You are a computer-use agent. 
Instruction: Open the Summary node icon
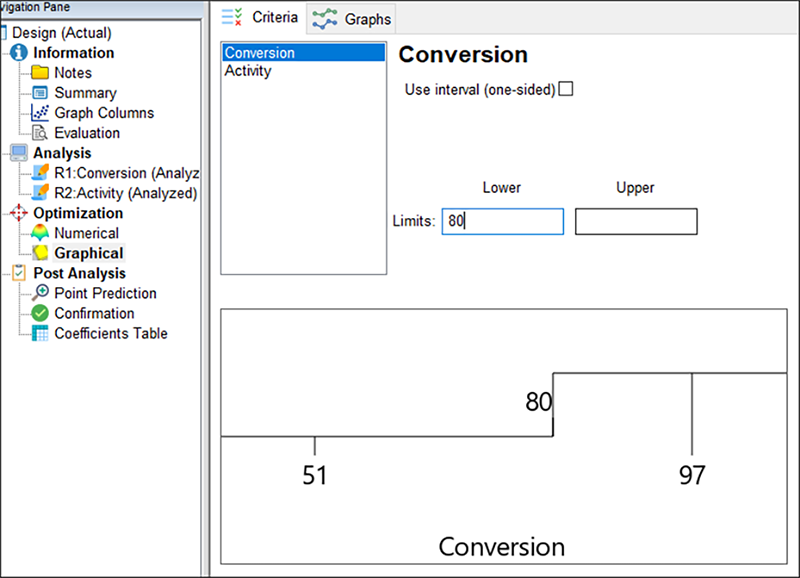[x=40, y=93]
